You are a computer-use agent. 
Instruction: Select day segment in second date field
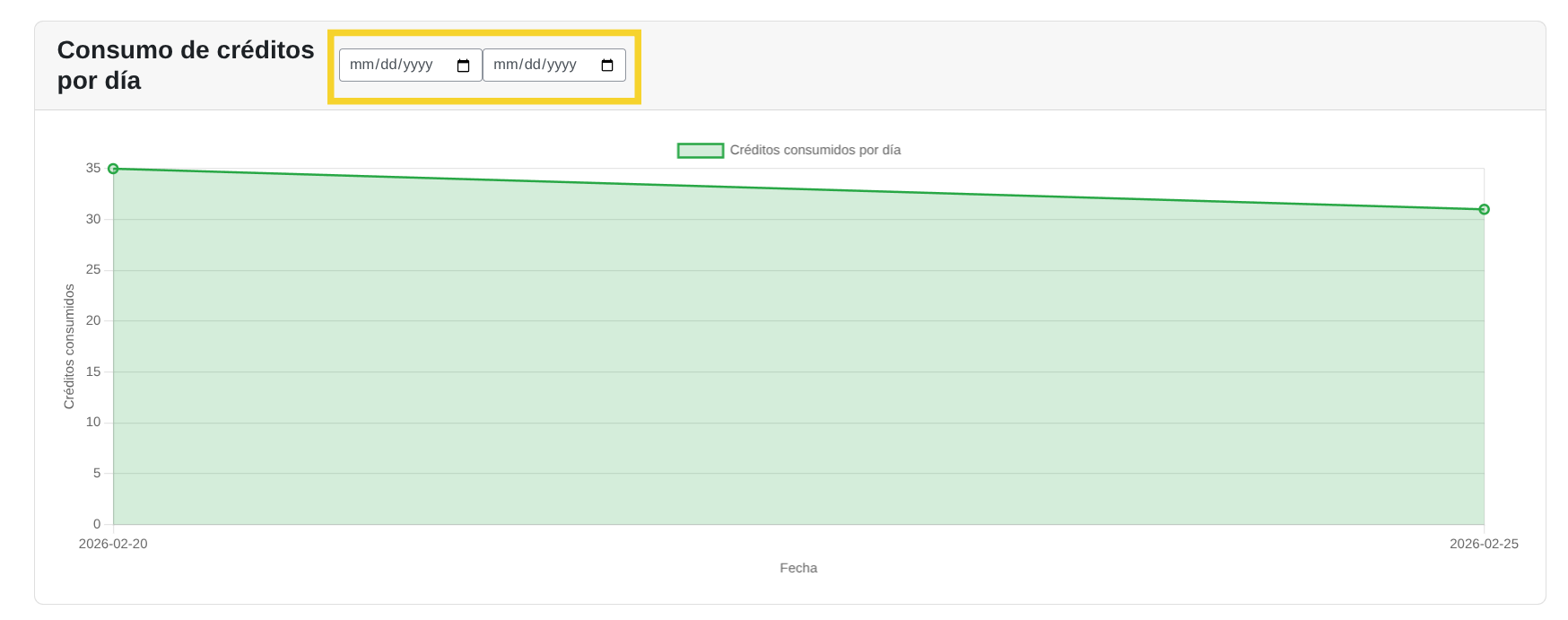[x=532, y=65]
